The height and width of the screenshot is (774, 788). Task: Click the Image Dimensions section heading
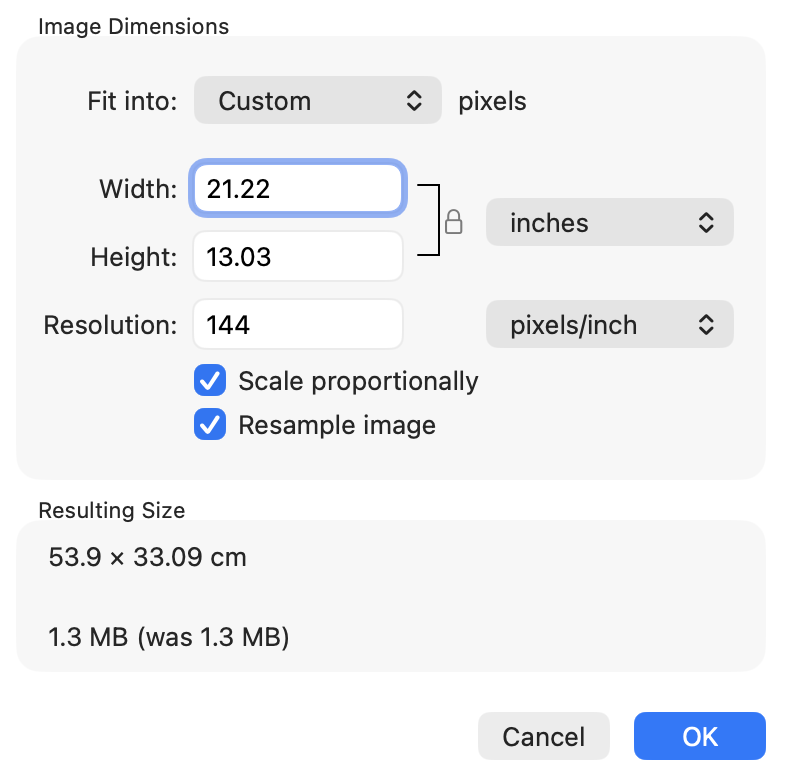(134, 26)
